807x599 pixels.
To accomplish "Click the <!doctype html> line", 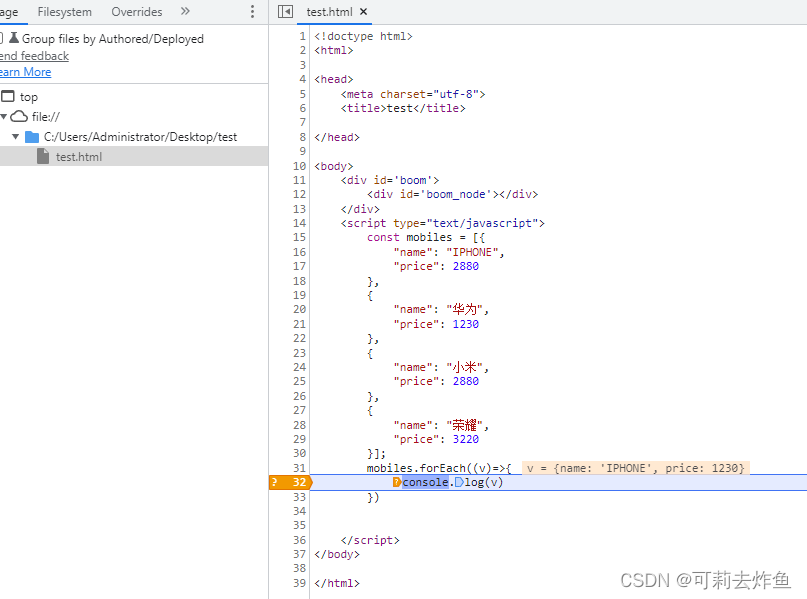I will [363, 36].
